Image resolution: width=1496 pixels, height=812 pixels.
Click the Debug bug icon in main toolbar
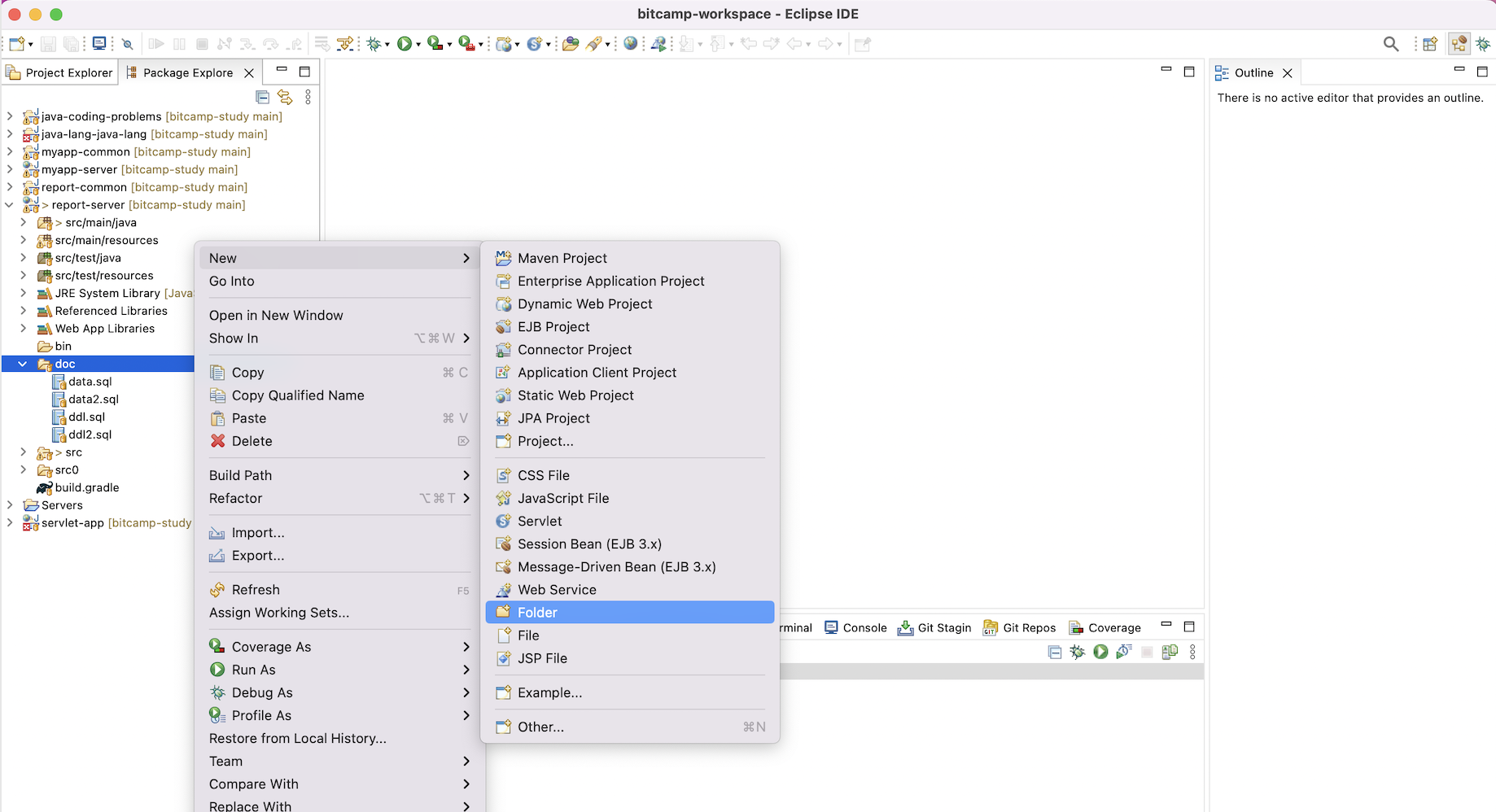click(x=374, y=44)
